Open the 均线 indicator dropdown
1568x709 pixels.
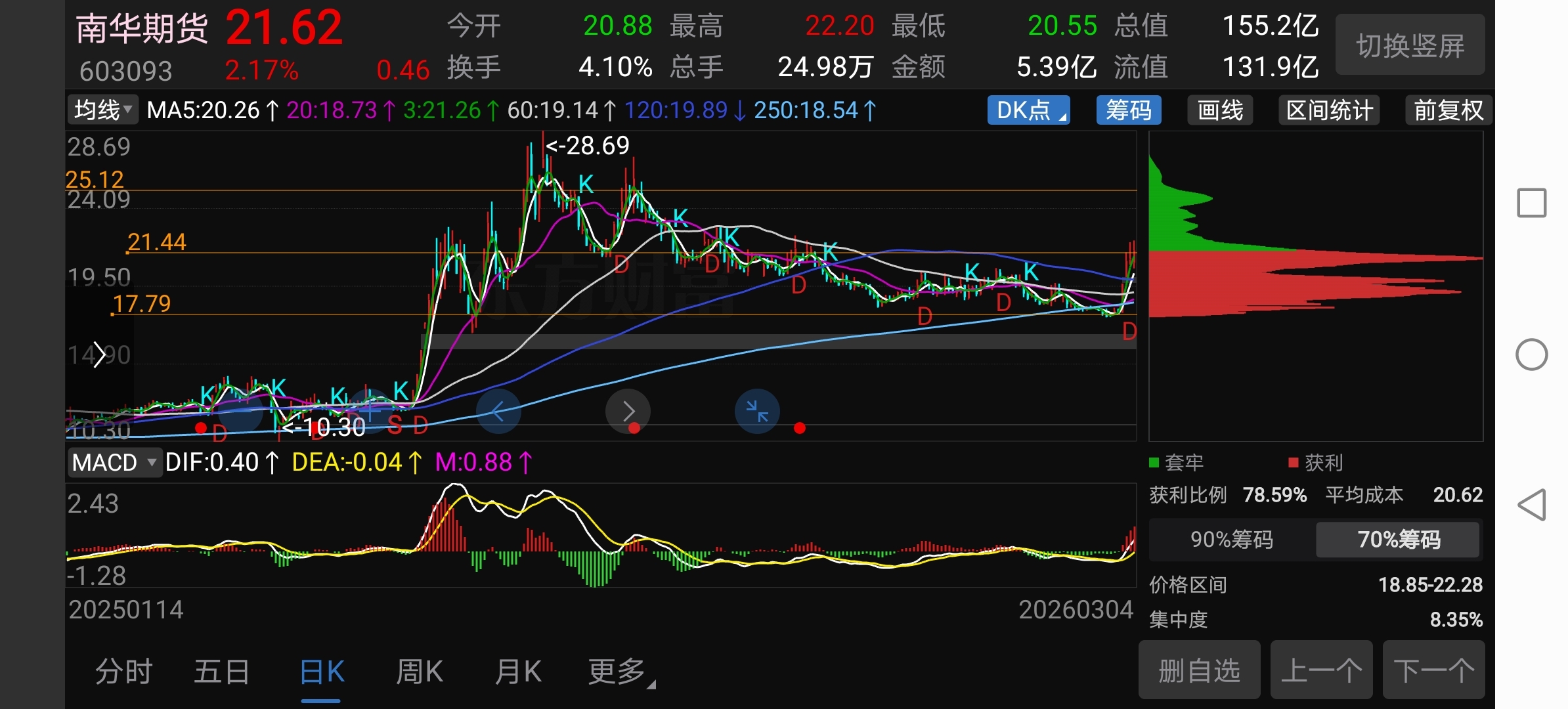click(x=103, y=110)
